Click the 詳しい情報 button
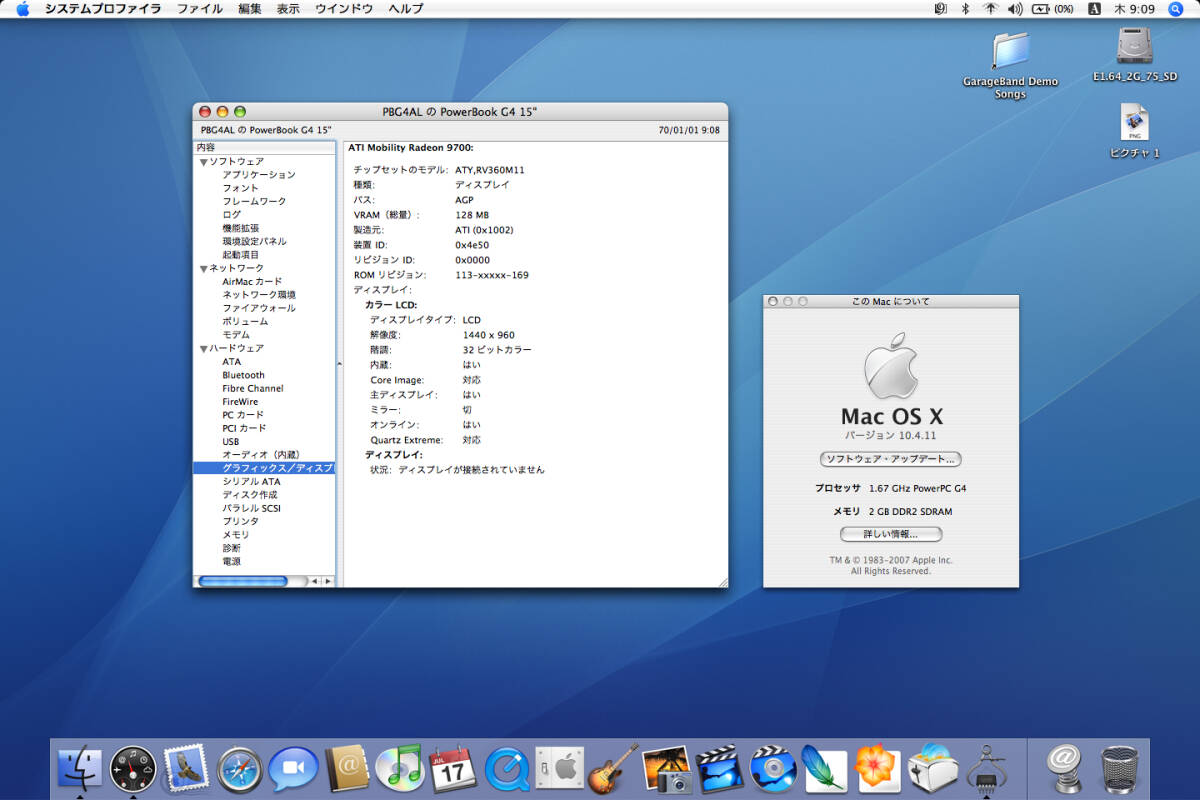The width and height of the screenshot is (1200, 800). pyautogui.click(x=890, y=534)
